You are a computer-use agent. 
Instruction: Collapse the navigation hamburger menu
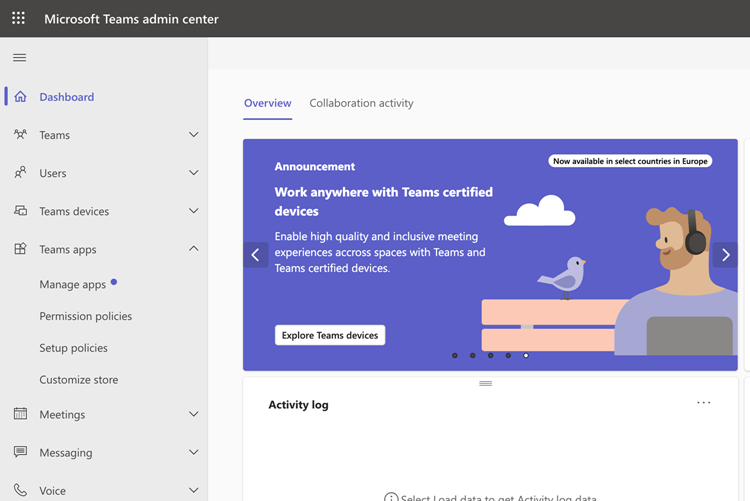click(19, 58)
